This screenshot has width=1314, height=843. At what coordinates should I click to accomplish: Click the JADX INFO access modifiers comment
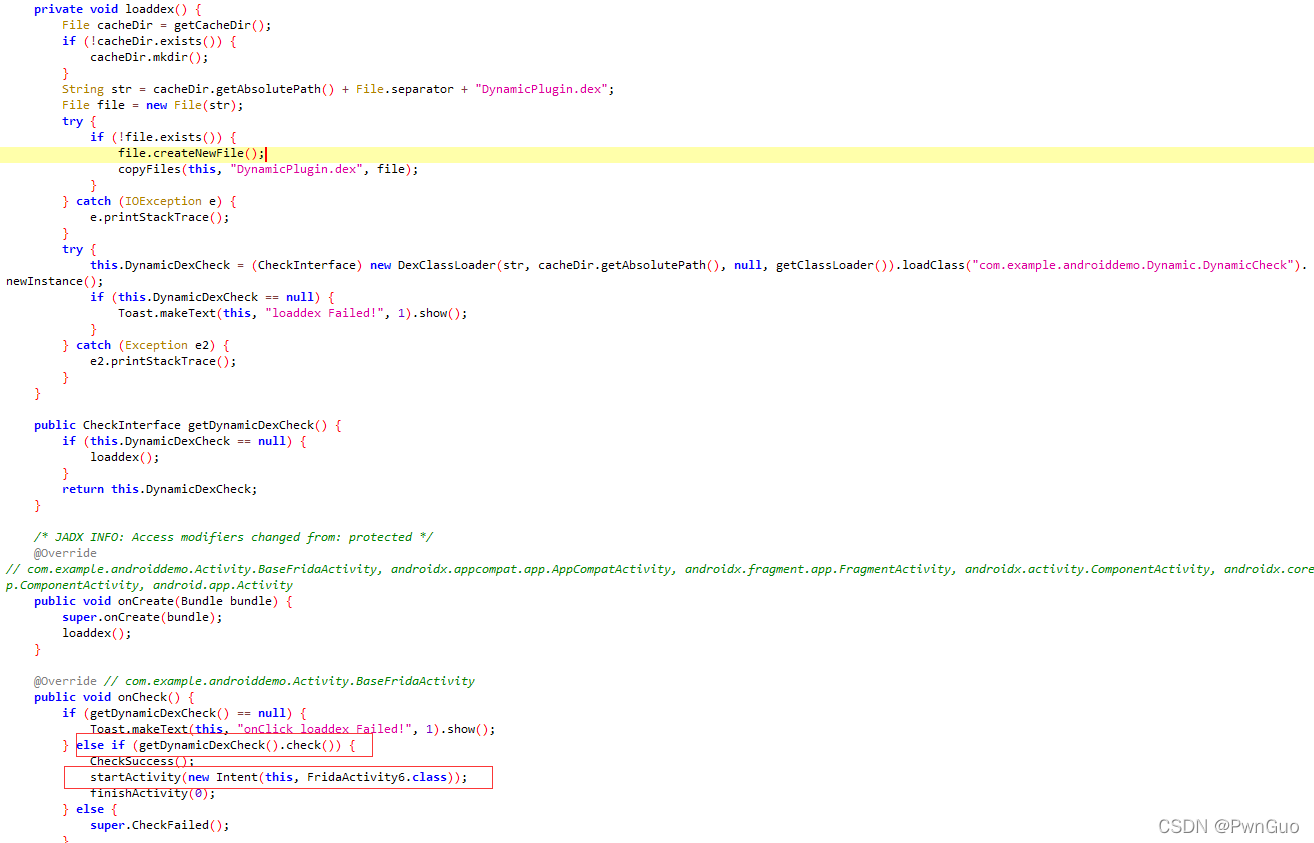pos(233,537)
